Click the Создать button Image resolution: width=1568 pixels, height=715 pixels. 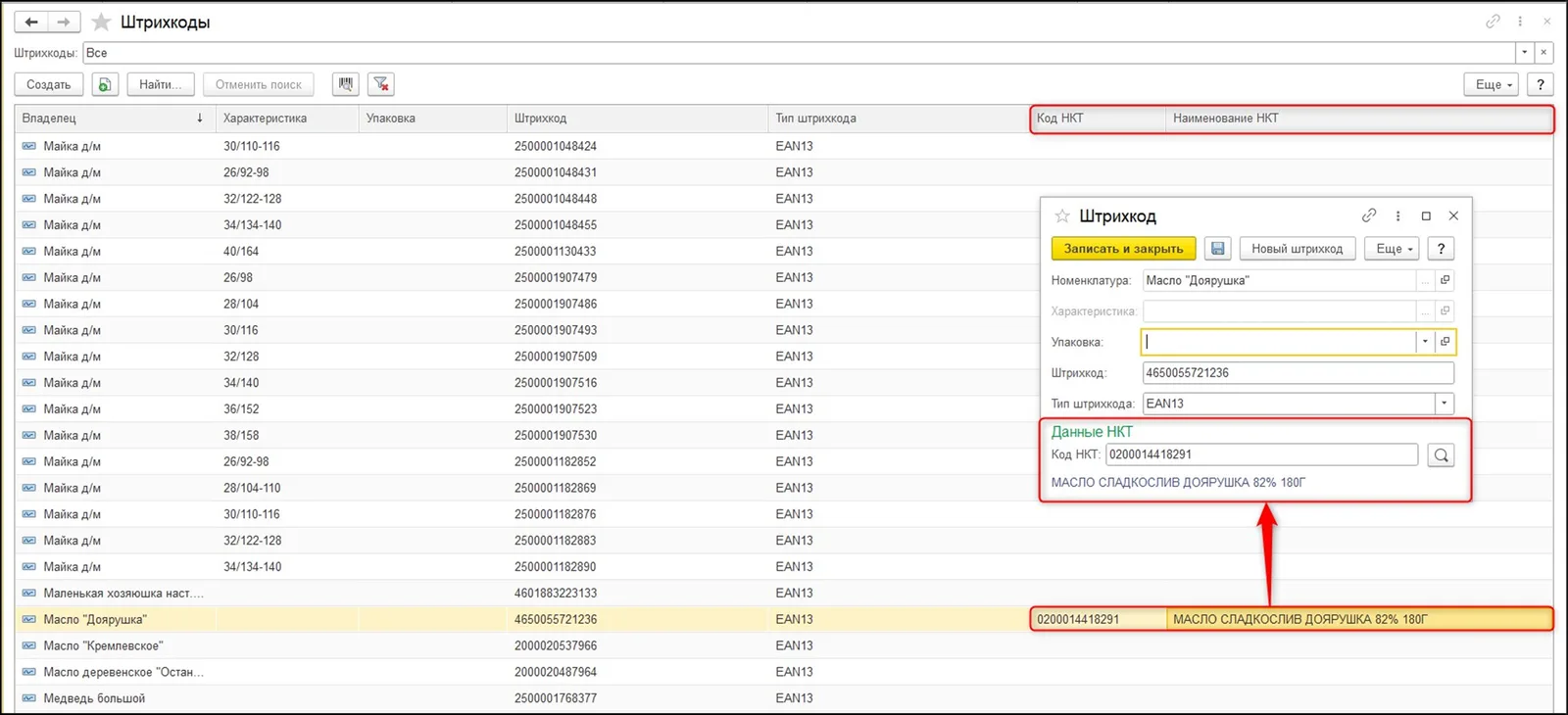[49, 84]
